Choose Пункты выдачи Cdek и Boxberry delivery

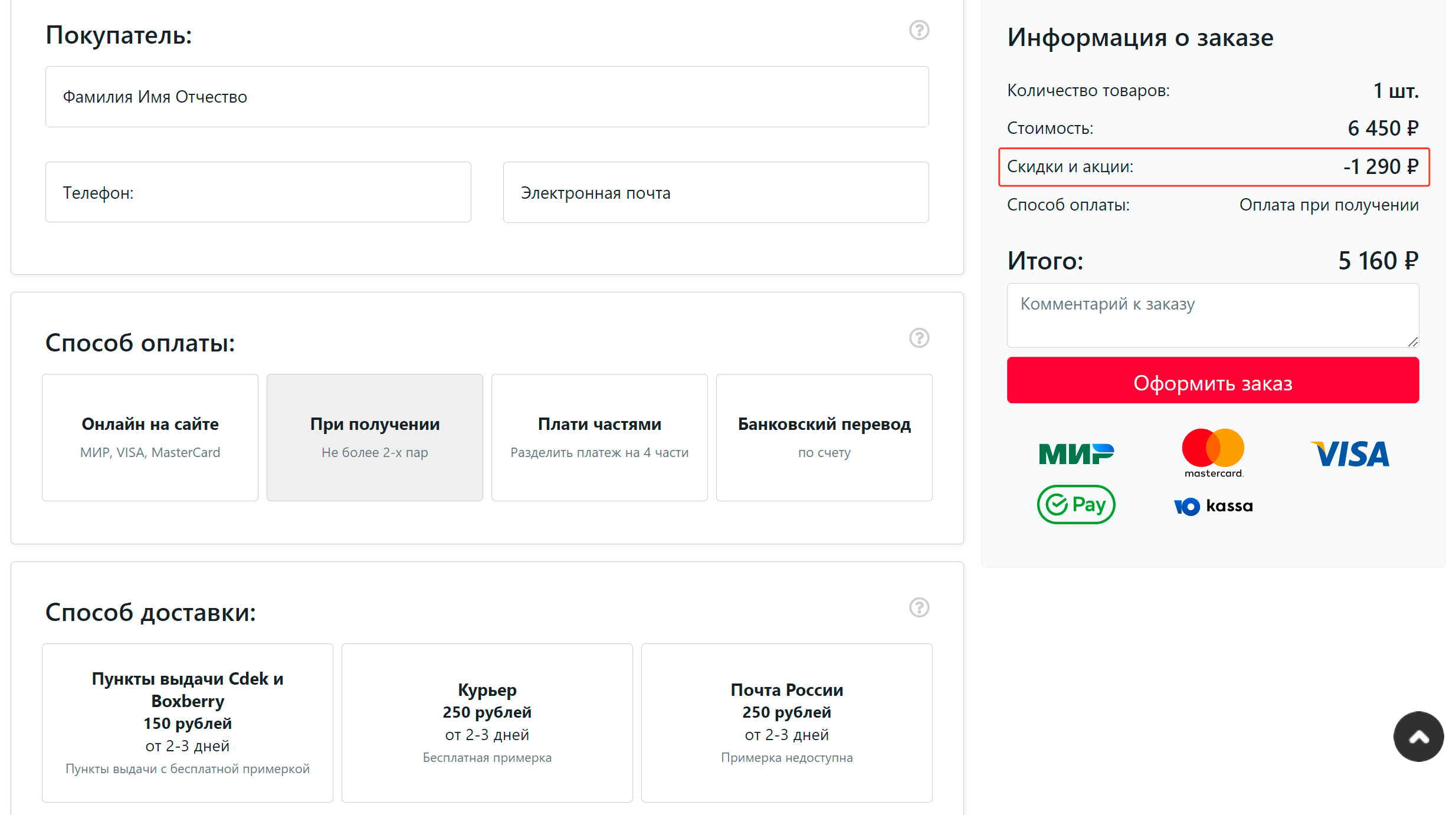pos(188,723)
